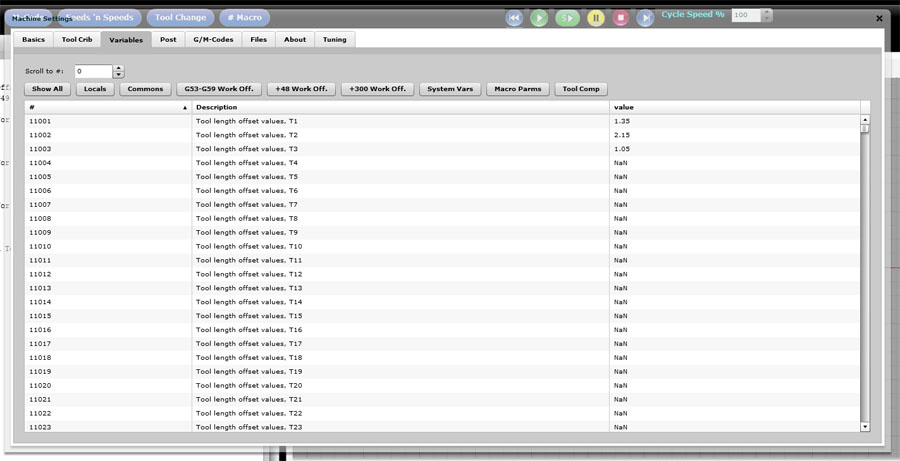The height and width of the screenshot is (461, 900).
Task: Select the T2 value cell showing 2.15
Action: (735, 135)
